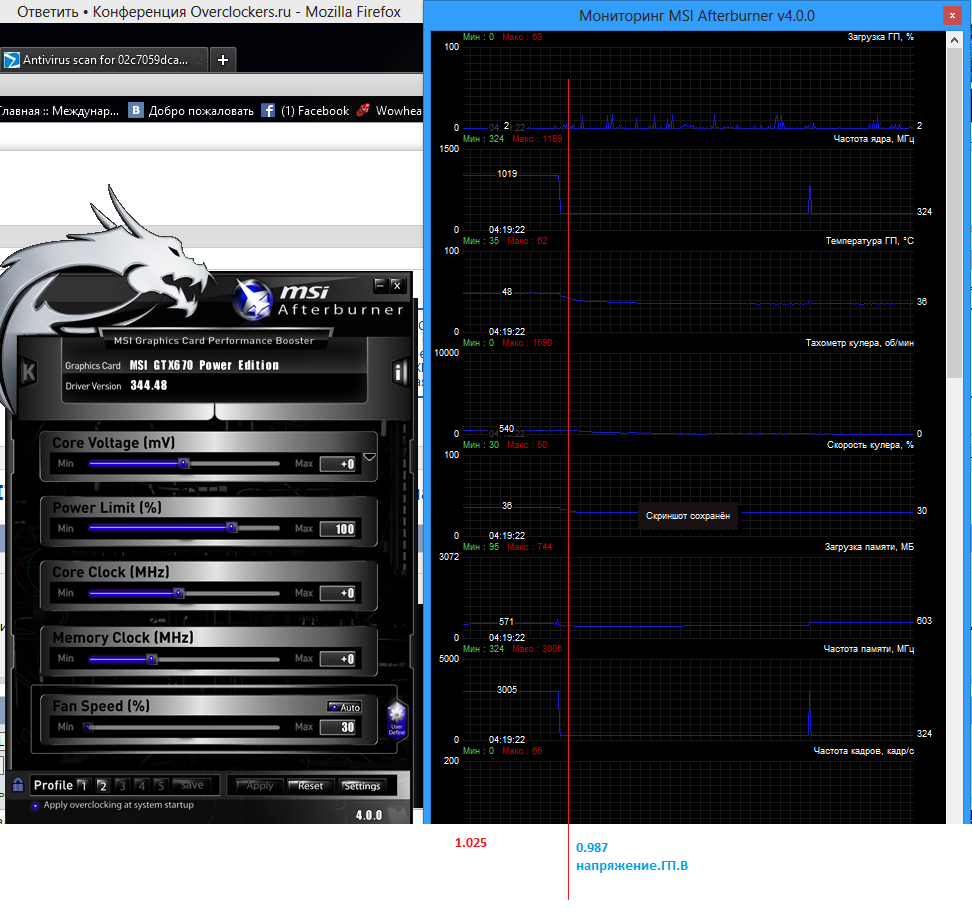Select profile slot 3
This screenshot has width=972, height=917.
coord(122,786)
